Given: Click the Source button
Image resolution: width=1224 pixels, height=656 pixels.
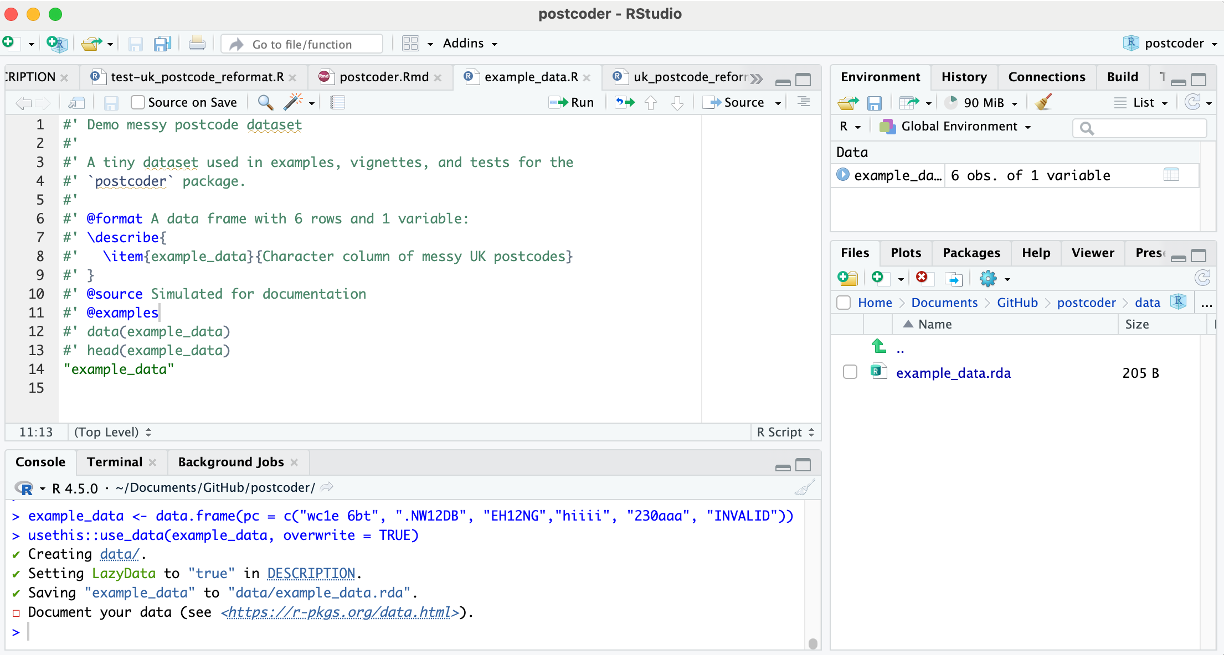Looking at the screenshot, I should pyautogui.click(x=734, y=102).
